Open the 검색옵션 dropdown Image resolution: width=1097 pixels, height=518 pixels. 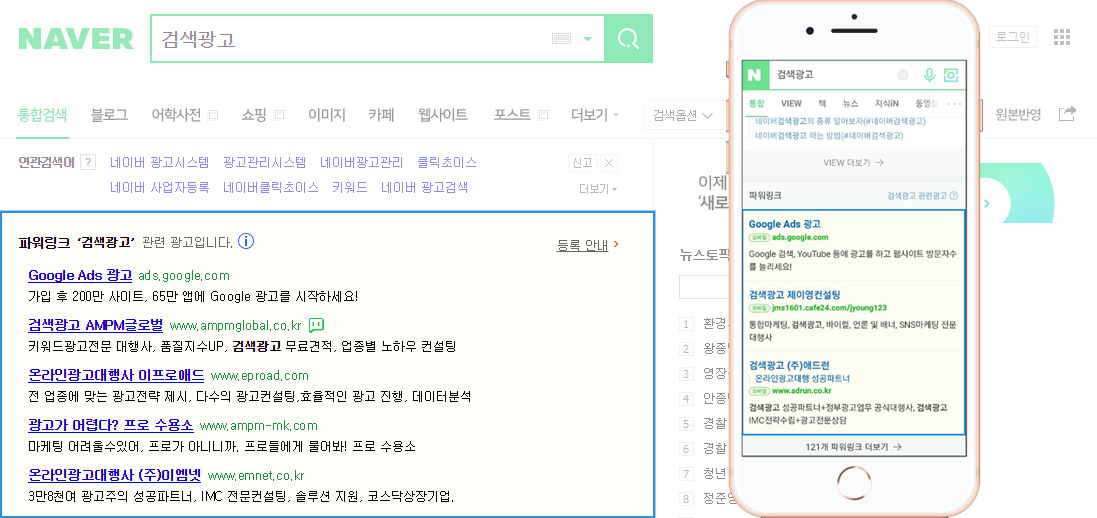click(x=683, y=116)
